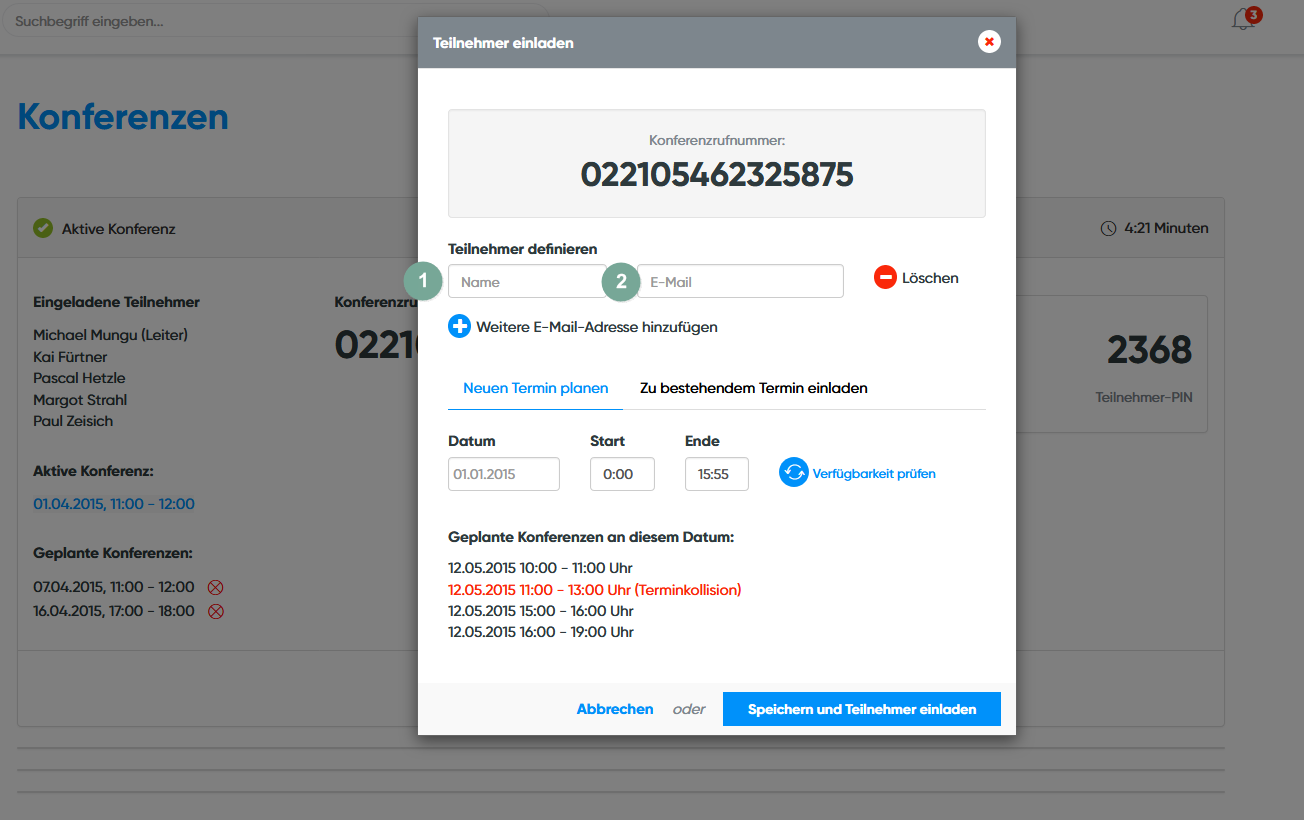The image size is (1304, 820).
Task: Click the clock icon beside 4:21 Minuten
Action: (x=1108, y=229)
